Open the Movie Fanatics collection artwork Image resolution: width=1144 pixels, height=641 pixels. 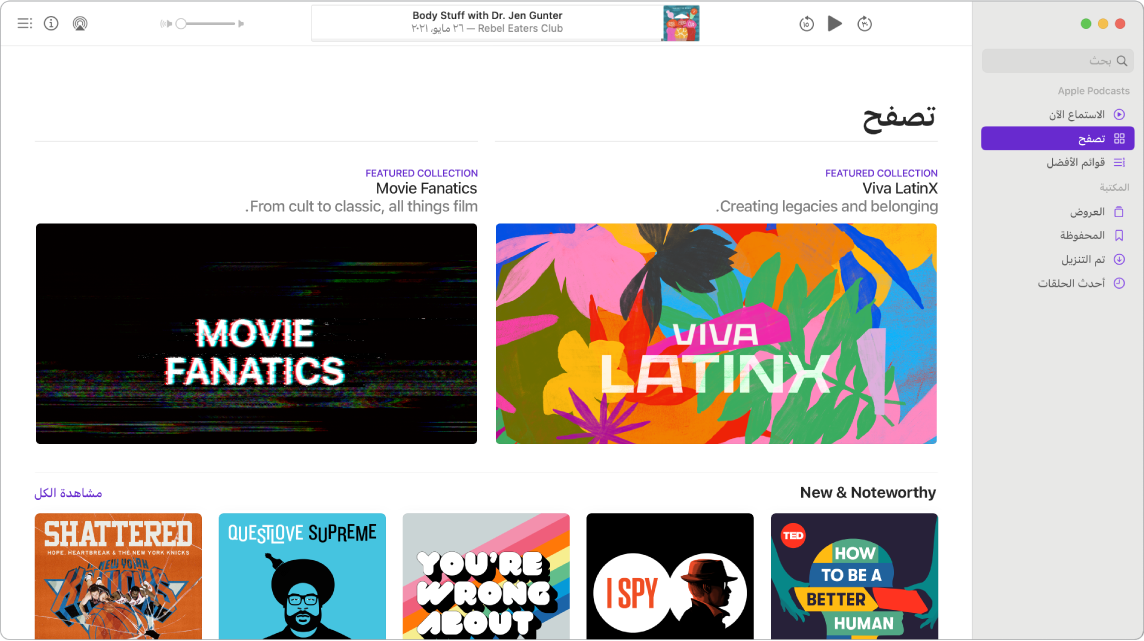coord(256,333)
